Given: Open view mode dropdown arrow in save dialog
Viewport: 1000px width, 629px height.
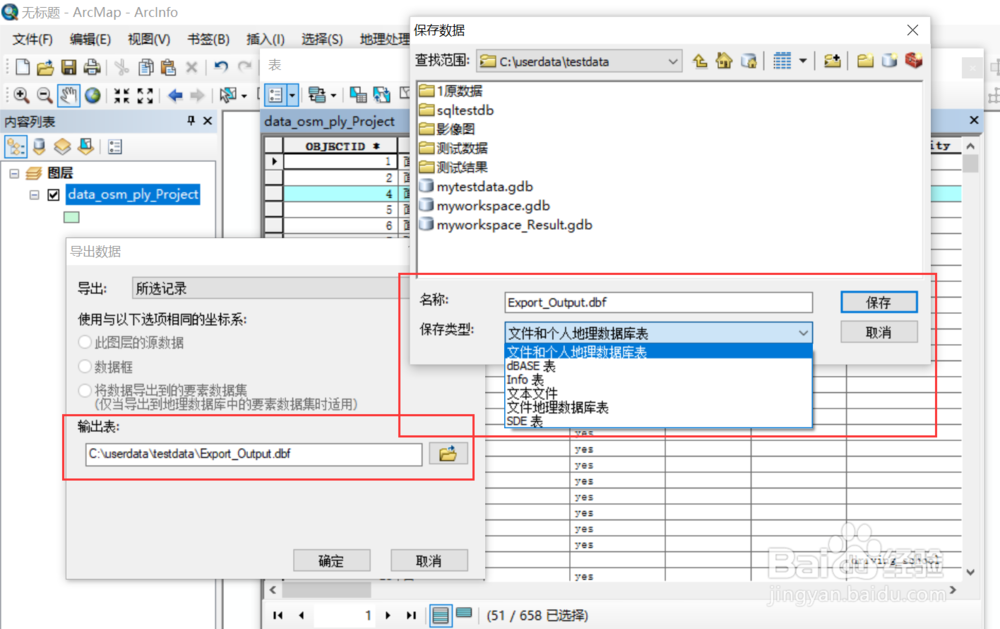Looking at the screenshot, I should (803, 61).
